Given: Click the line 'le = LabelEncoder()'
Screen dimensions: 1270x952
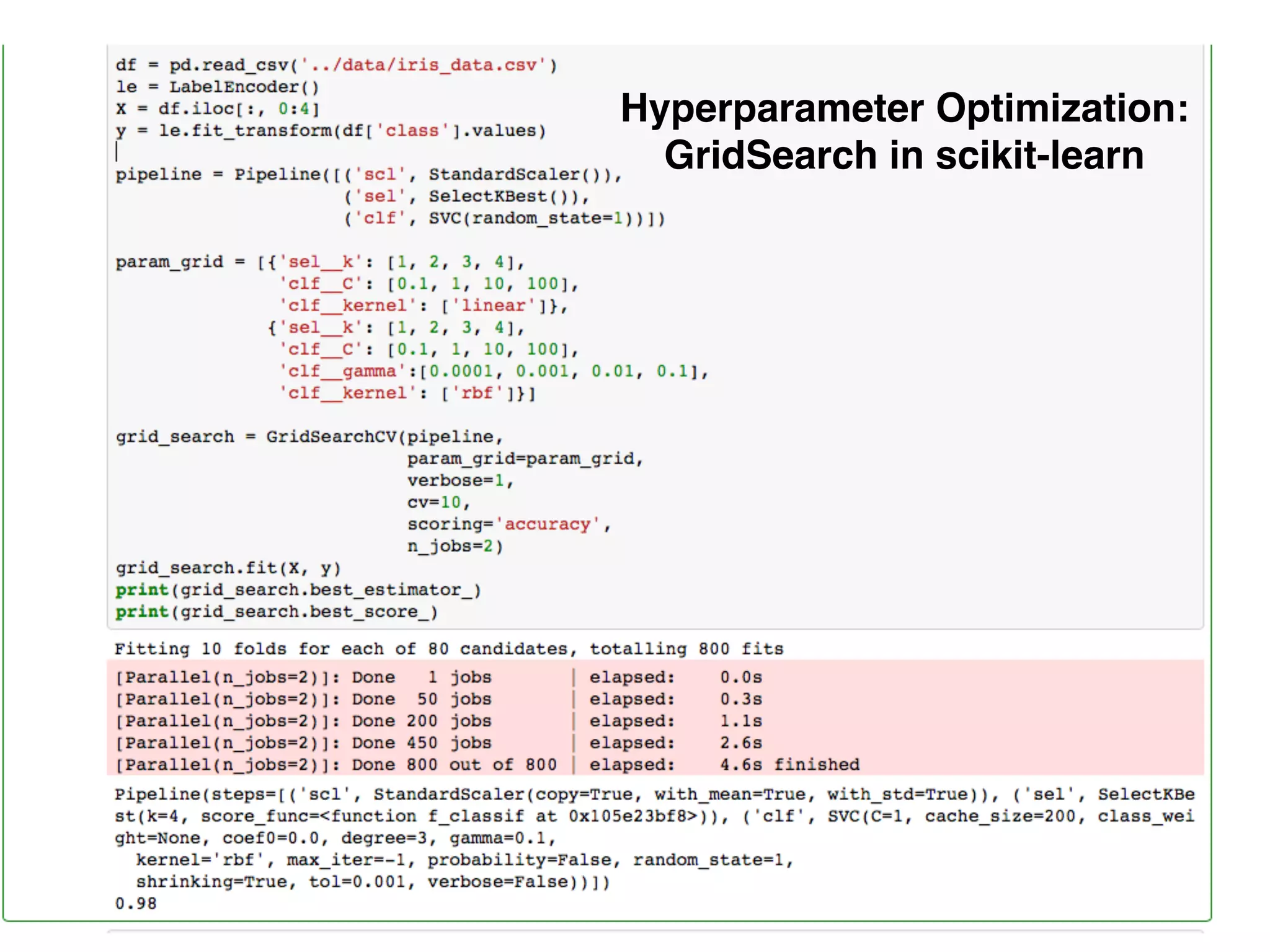Looking at the screenshot, I should click(x=218, y=87).
